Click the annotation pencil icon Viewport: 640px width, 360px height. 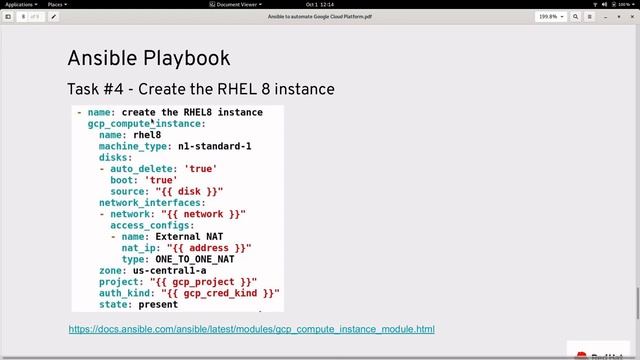click(53, 17)
